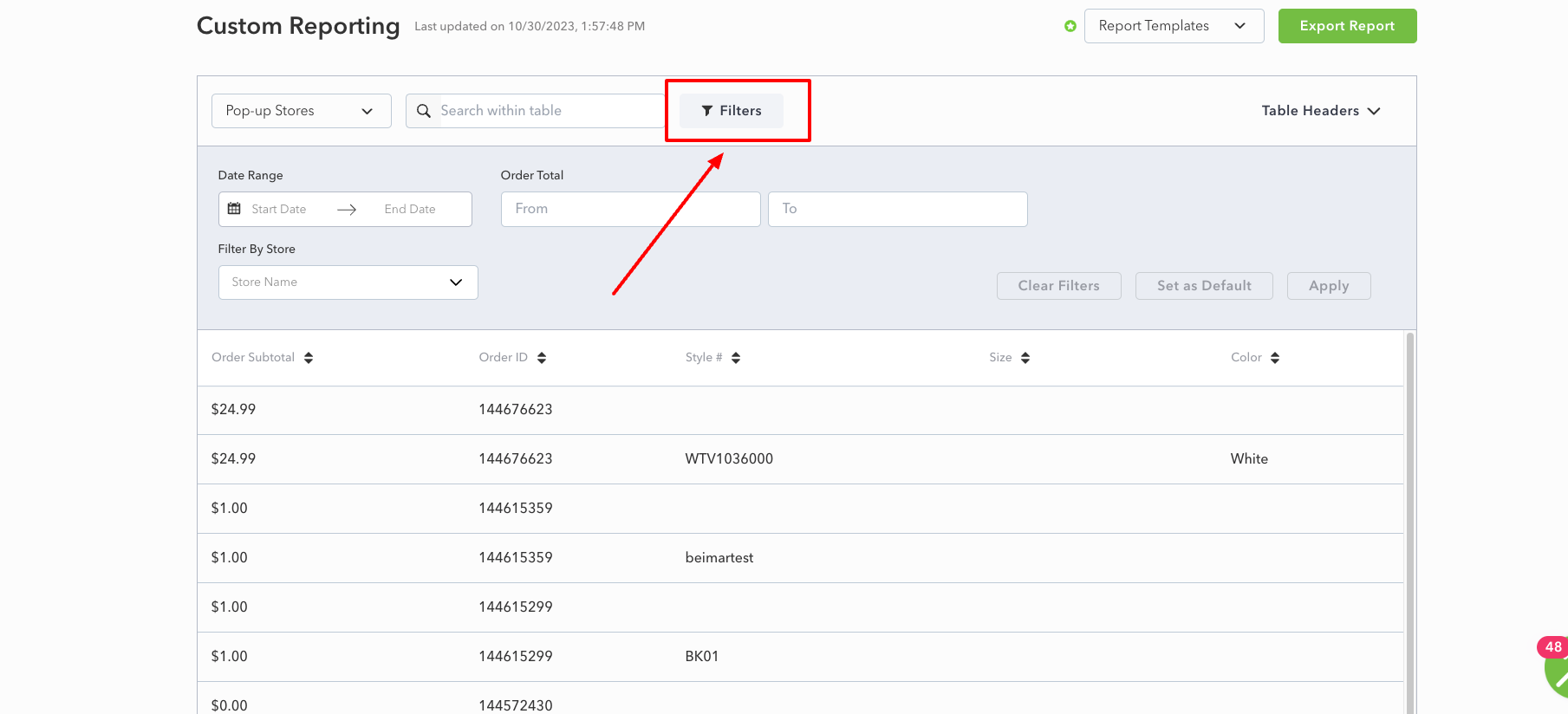The image size is (1568, 714).
Task: Click the Size column header
Action: (1000, 358)
